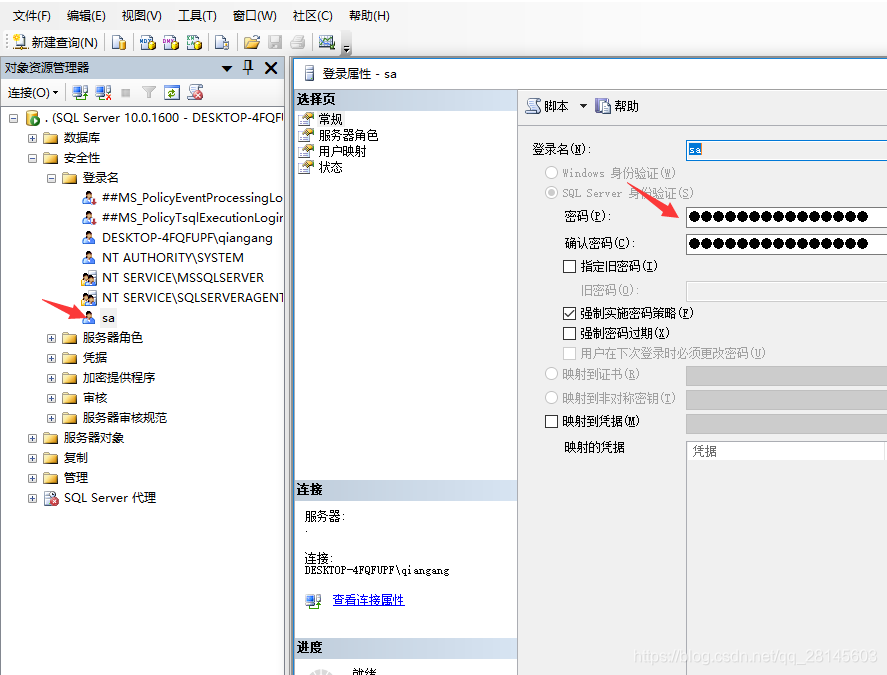Uncheck 强制实施密码策略 checkbox
The width and height of the screenshot is (887, 675).
(x=570, y=313)
